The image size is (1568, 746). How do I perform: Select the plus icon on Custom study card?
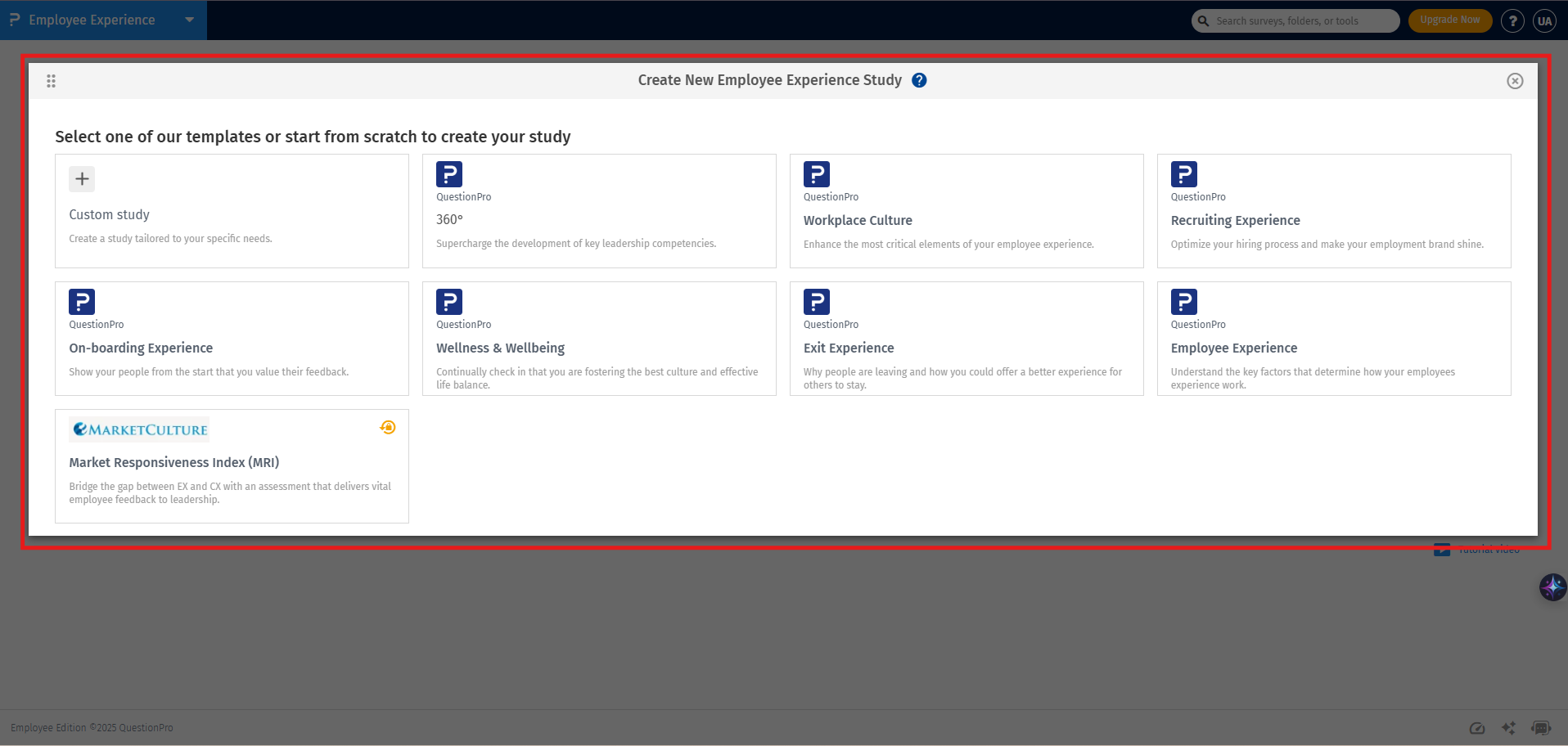tap(81, 178)
